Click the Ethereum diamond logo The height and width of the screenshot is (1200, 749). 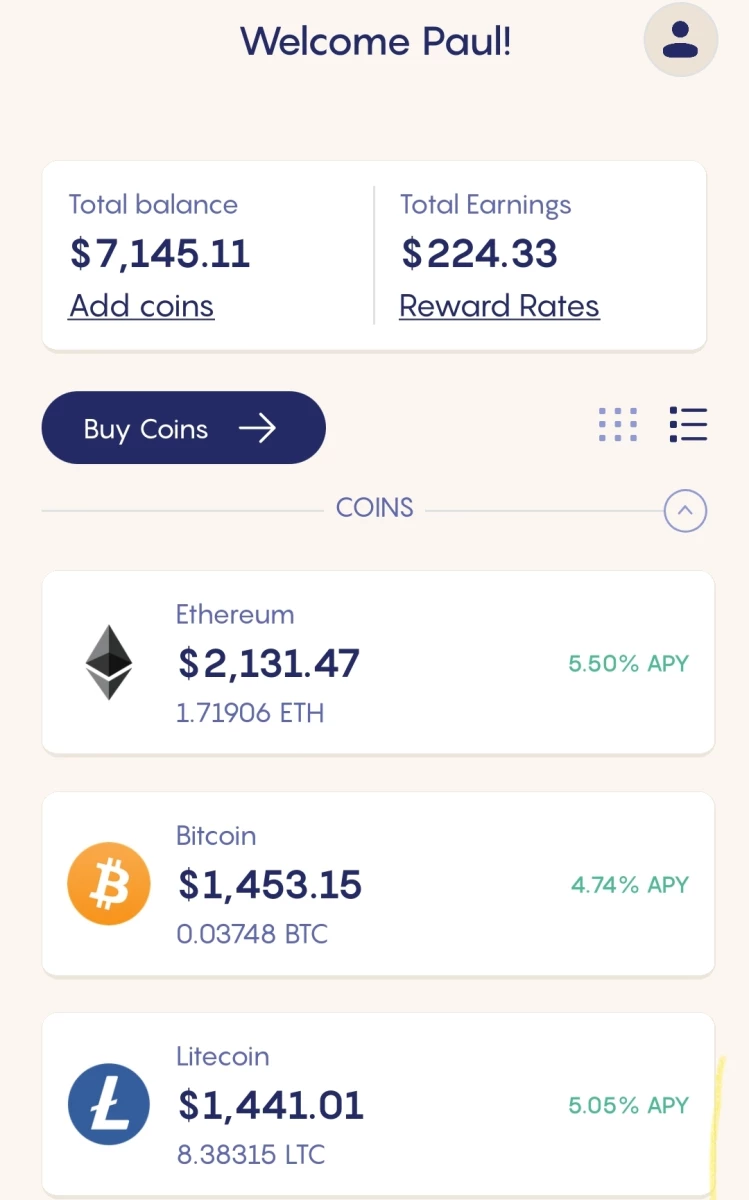tap(108, 662)
